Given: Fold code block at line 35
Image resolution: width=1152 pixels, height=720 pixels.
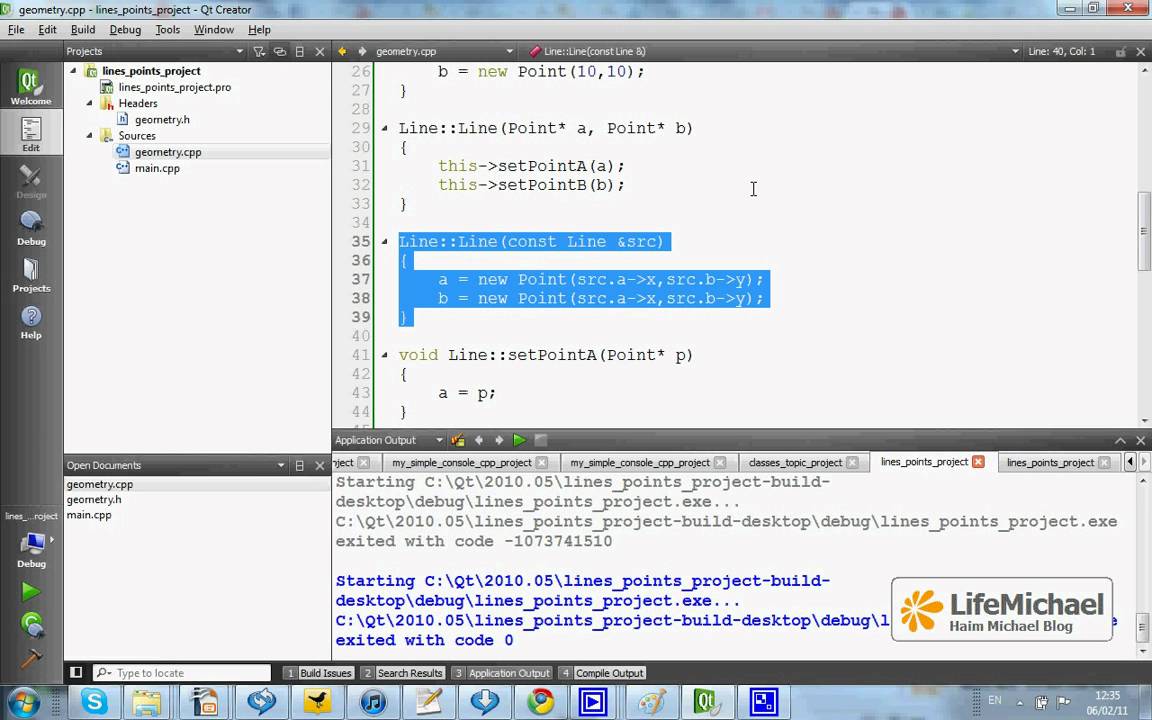Looking at the screenshot, I should pos(384,242).
